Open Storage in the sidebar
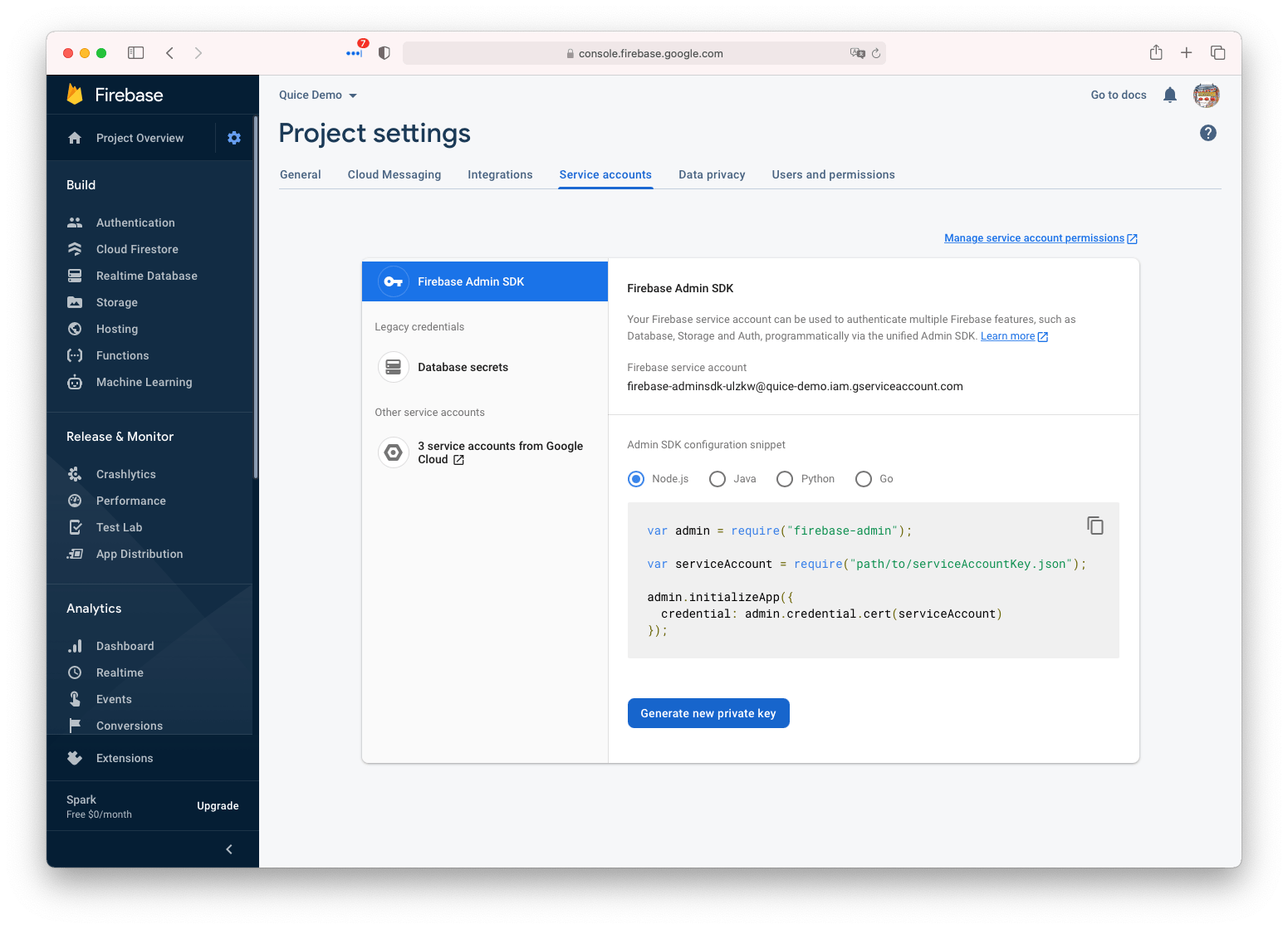The height and width of the screenshot is (929, 1288). click(x=116, y=302)
